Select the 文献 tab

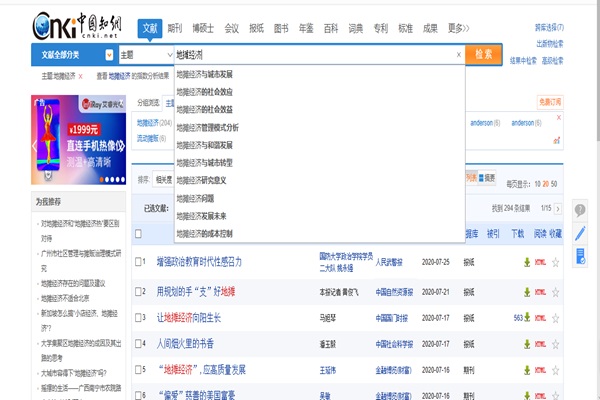(150, 28)
